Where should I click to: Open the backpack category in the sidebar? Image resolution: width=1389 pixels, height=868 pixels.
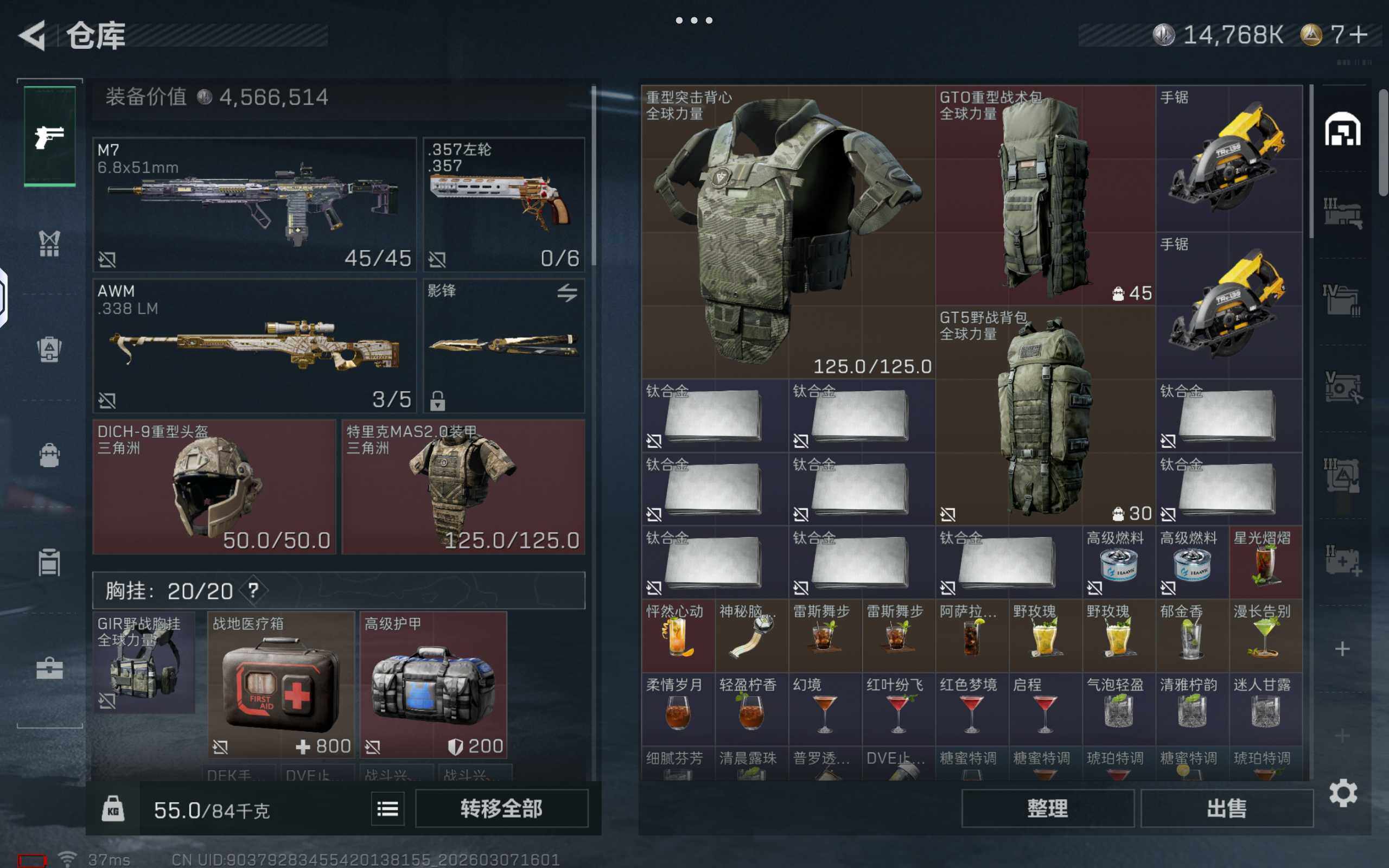[x=49, y=455]
